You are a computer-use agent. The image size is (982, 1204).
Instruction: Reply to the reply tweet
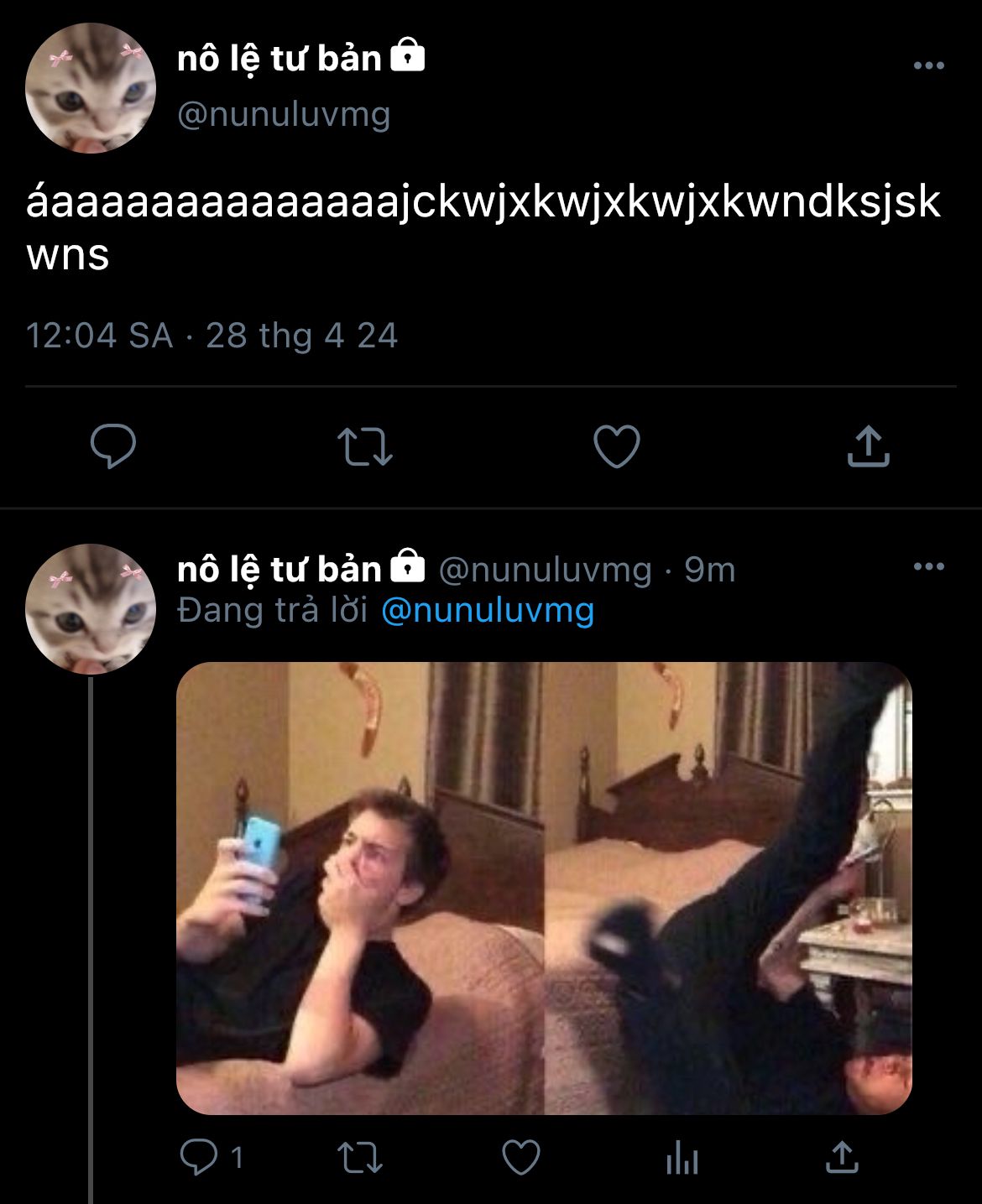tap(199, 1158)
